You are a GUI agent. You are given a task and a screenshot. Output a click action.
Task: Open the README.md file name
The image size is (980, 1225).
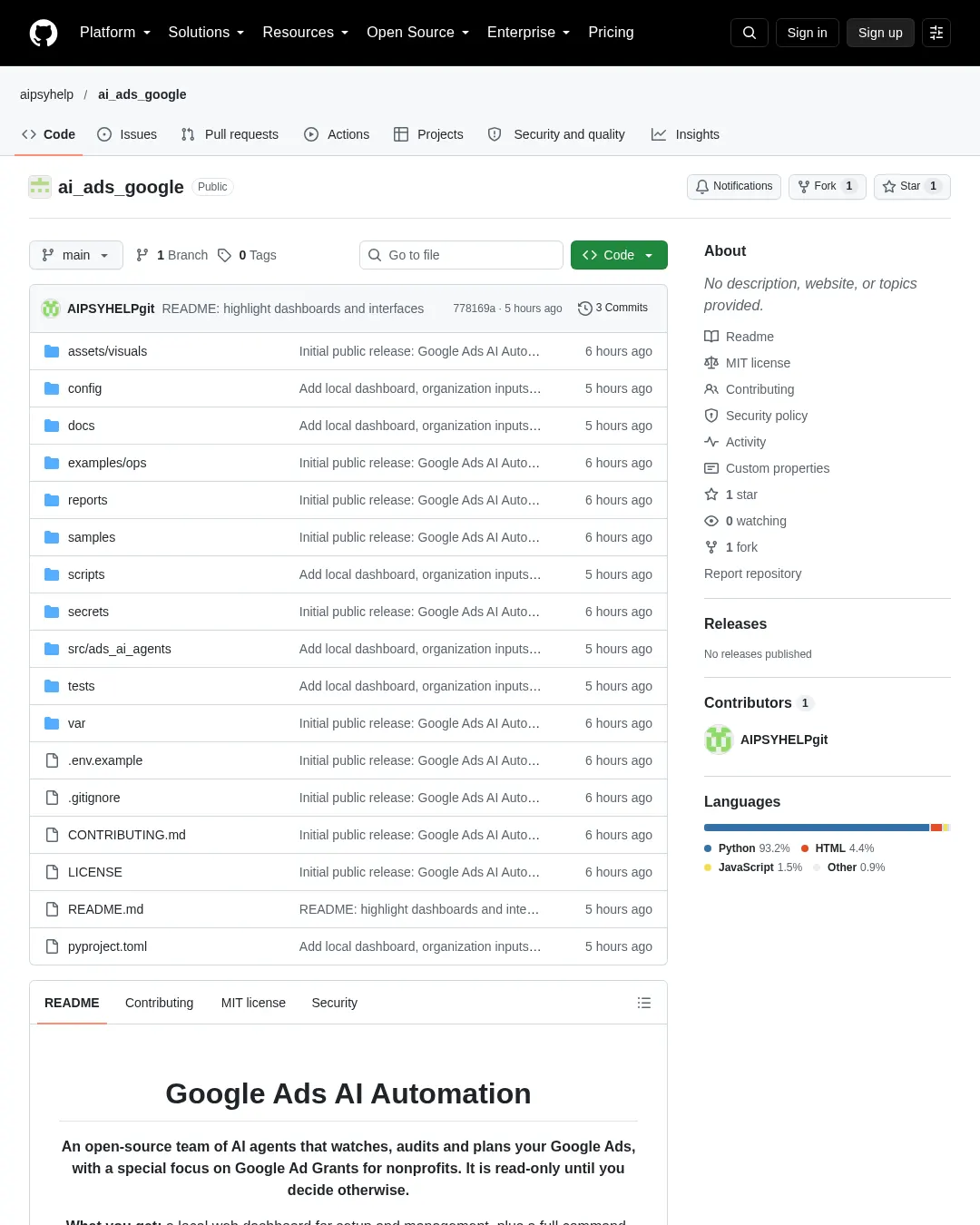pos(106,909)
